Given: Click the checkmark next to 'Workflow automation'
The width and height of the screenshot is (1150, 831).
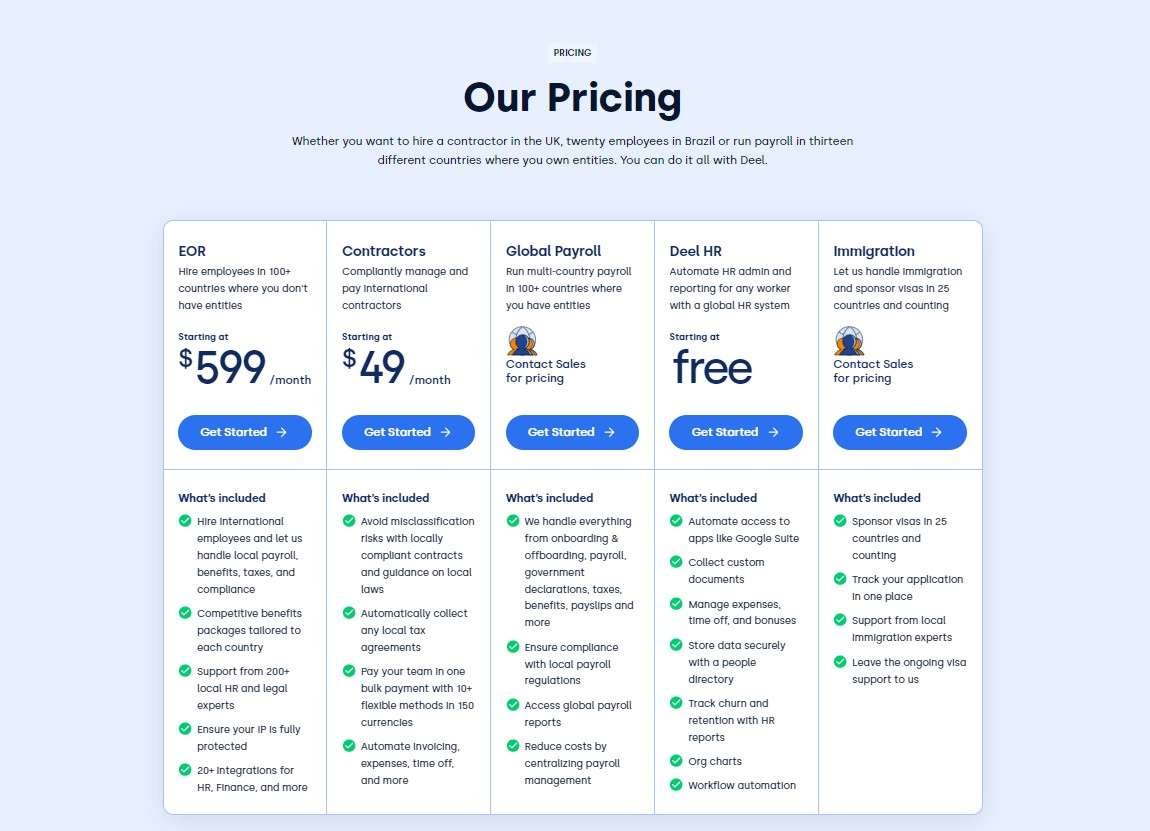Looking at the screenshot, I should point(676,786).
